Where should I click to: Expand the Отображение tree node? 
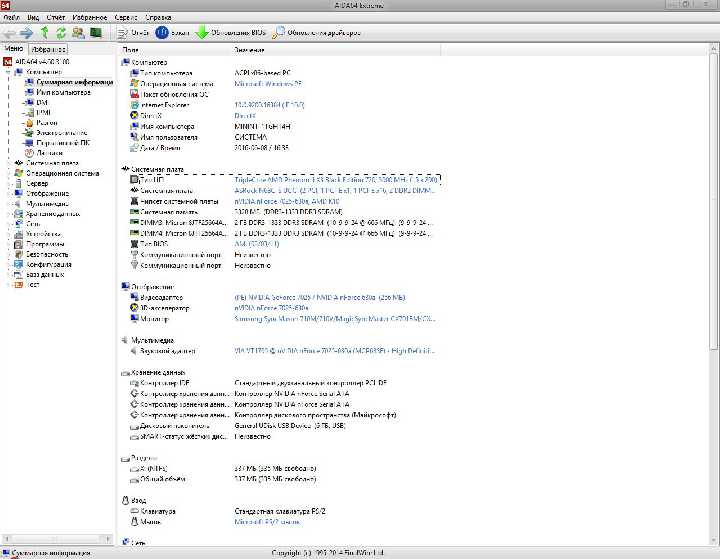8,193
